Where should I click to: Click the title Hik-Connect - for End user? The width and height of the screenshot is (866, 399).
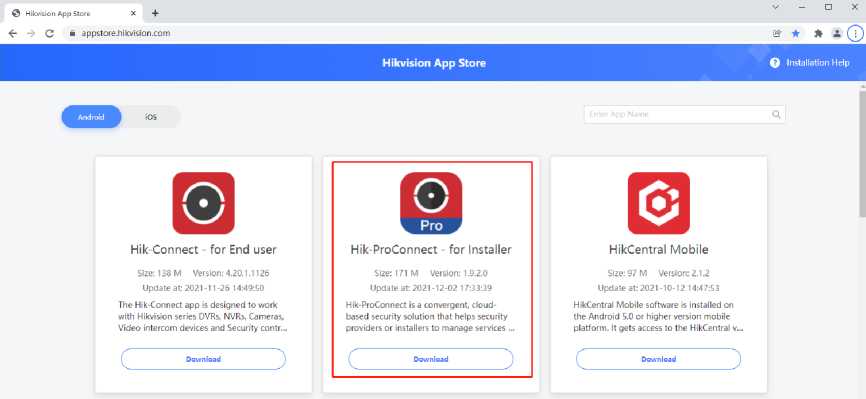click(x=203, y=250)
